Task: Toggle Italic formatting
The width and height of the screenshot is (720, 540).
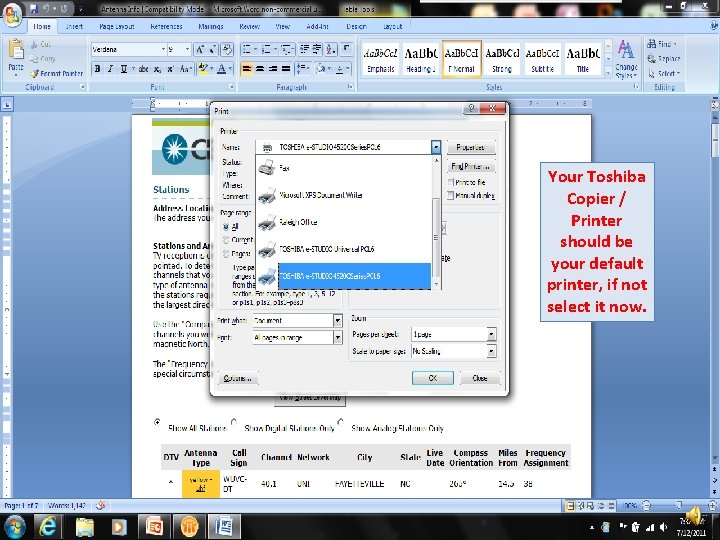Action: 110,69
